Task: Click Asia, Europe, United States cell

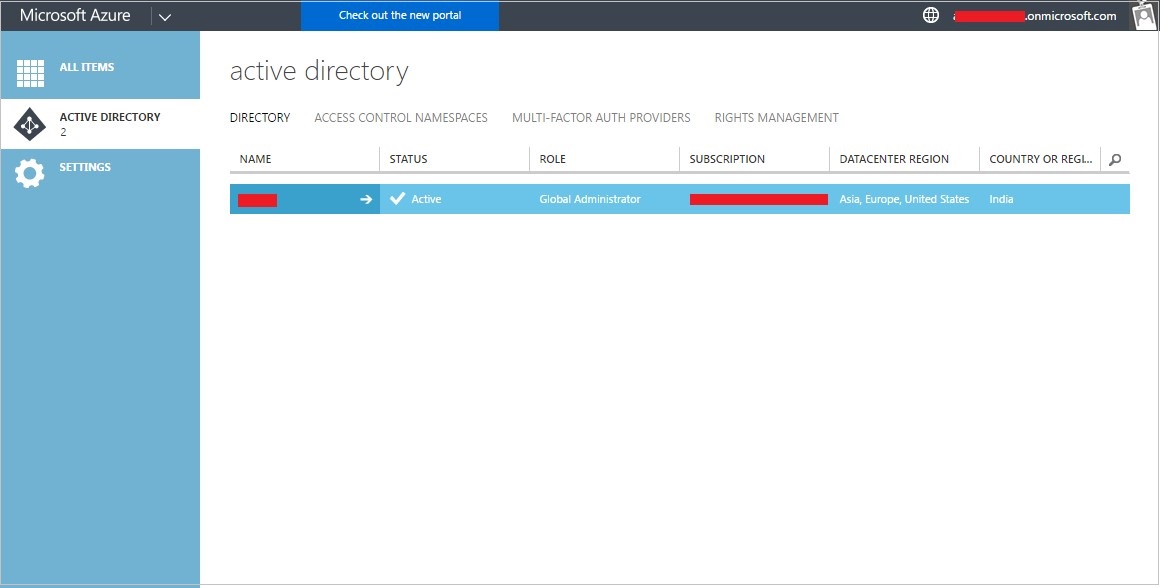Action: click(904, 199)
